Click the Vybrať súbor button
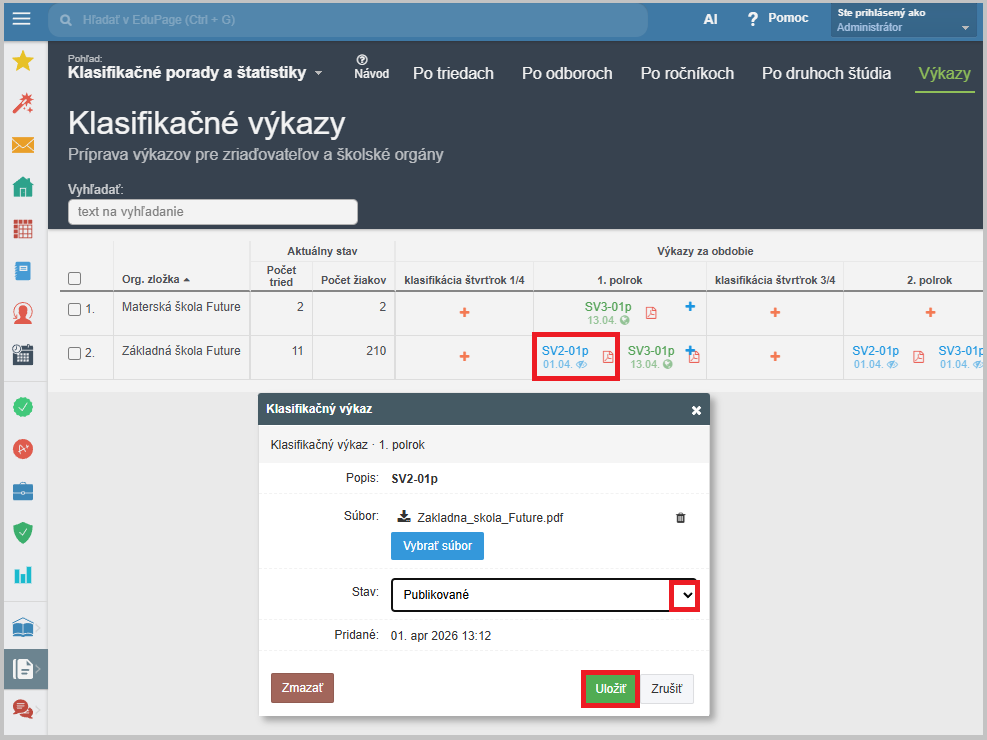Image resolution: width=987 pixels, height=740 pixels. click(437, 546)
